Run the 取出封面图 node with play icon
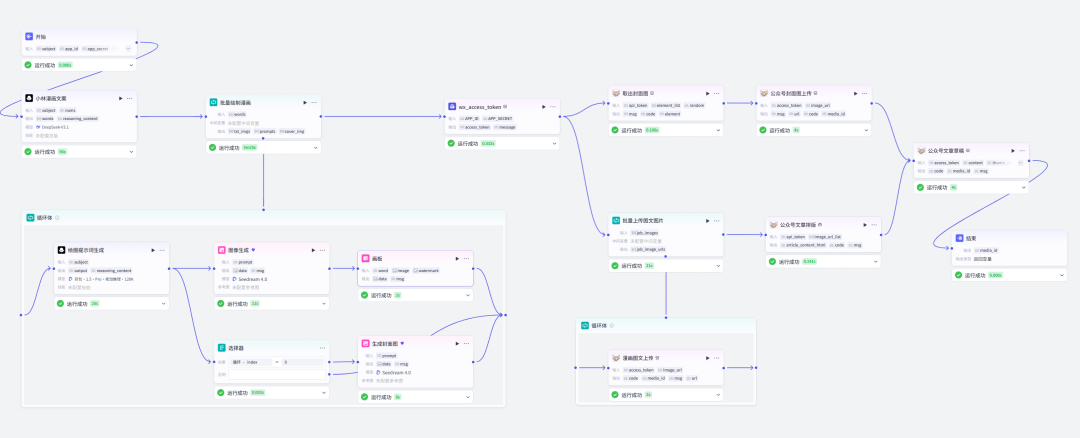The image size is (1080, 438). tap(707, 93)
